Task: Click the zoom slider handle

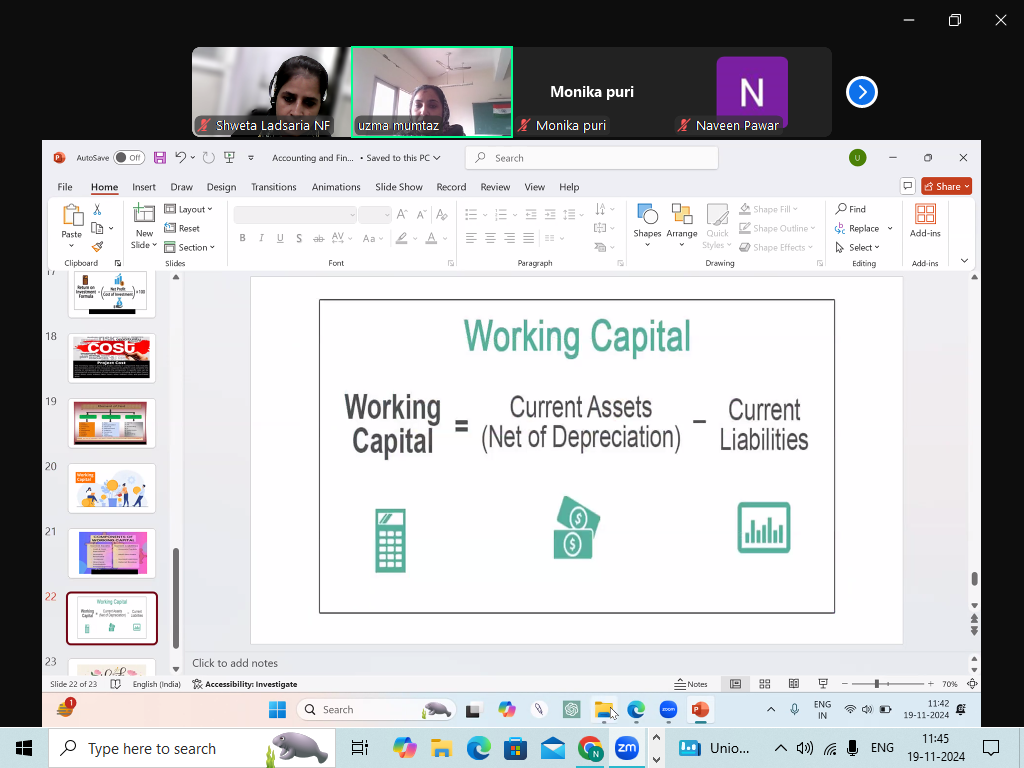Action: 876,684
